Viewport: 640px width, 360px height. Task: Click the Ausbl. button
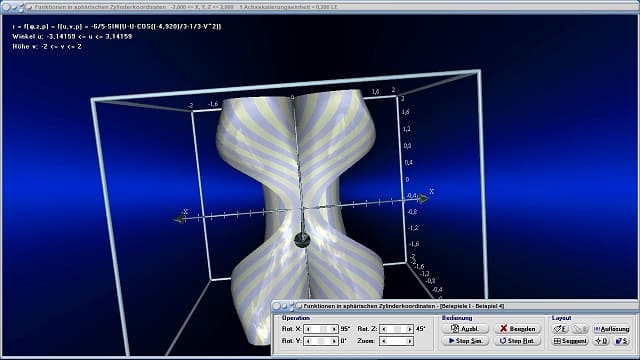[x=465, y=329]
